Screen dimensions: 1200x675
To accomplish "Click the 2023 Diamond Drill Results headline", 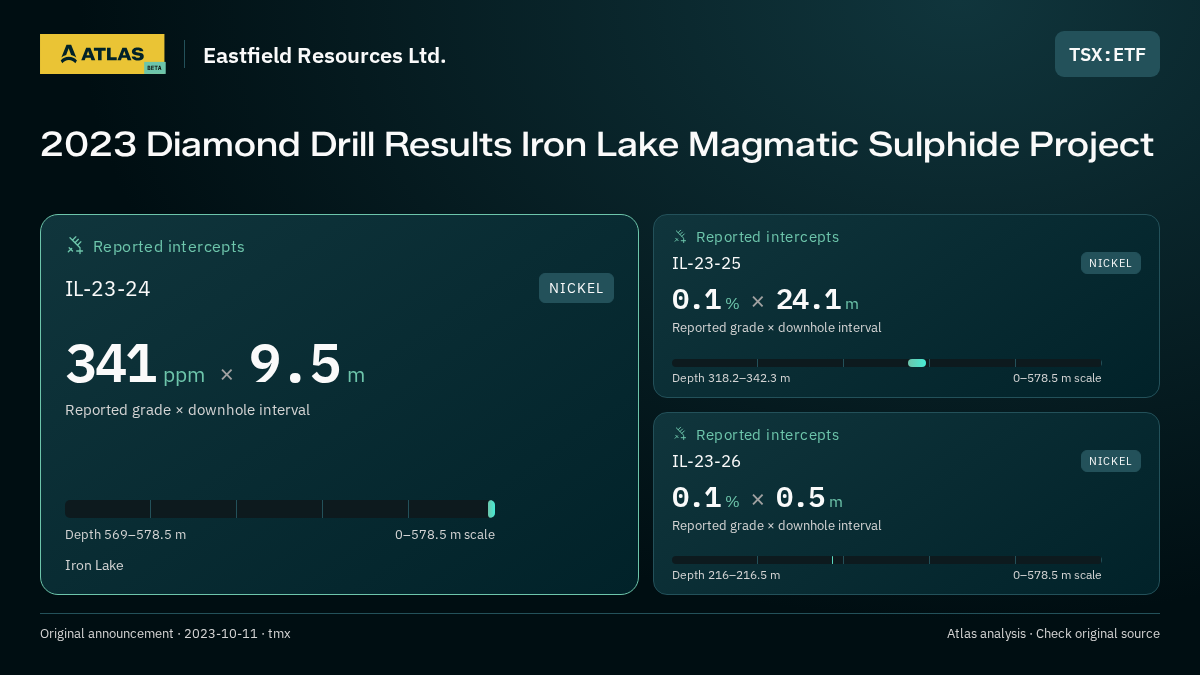I will click(597, 144).
